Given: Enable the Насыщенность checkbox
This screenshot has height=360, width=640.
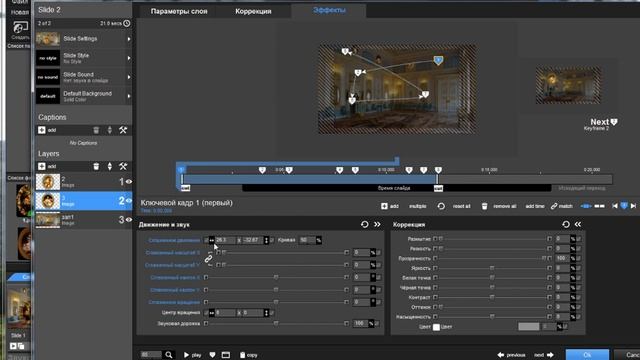Looking at the screenshot, I should click(x=435, y=317).
